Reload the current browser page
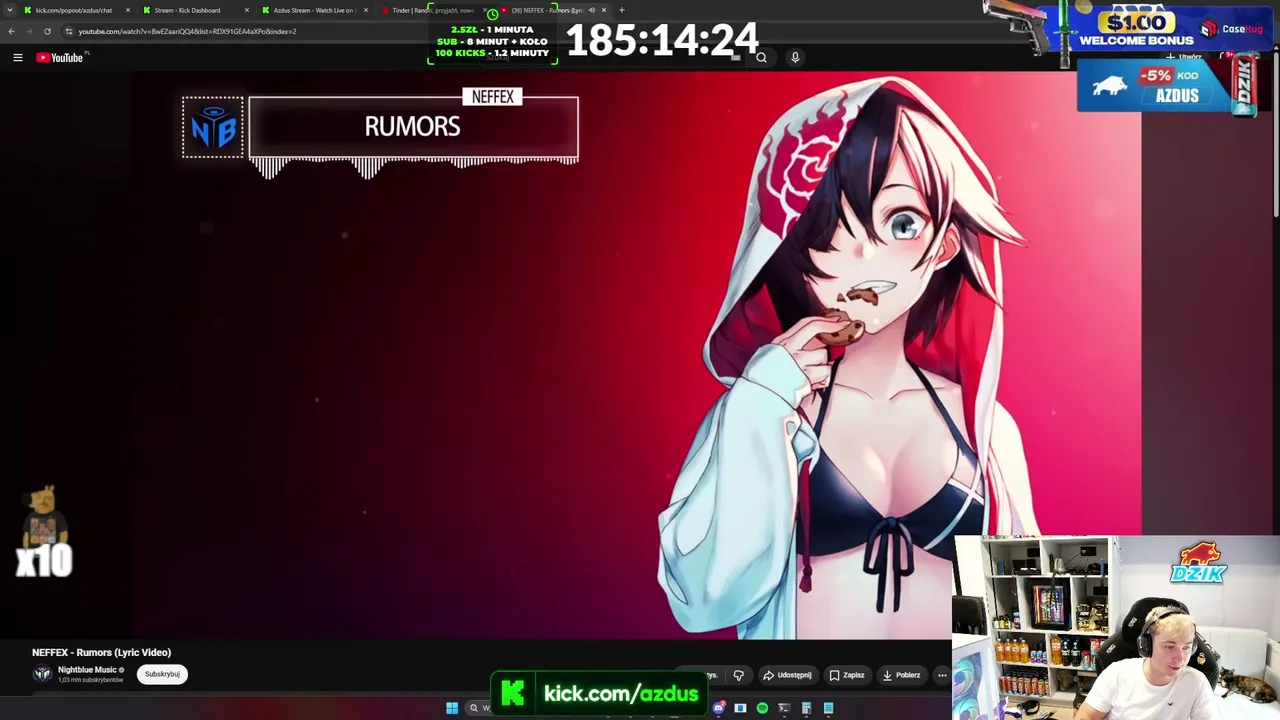Screen dimensions: 1280x720 (47, 31)
